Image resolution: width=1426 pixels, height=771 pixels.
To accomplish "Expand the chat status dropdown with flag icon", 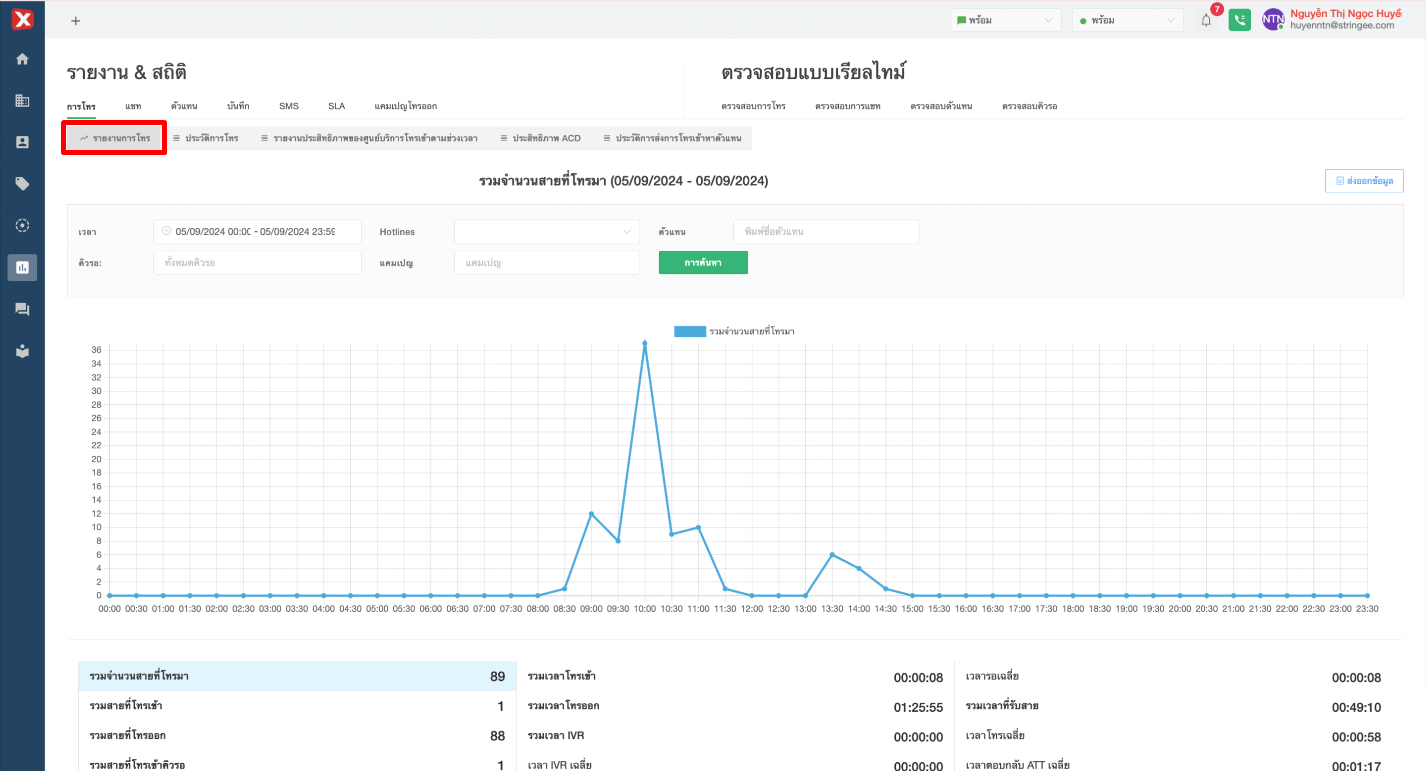I will coord(1005,20).
